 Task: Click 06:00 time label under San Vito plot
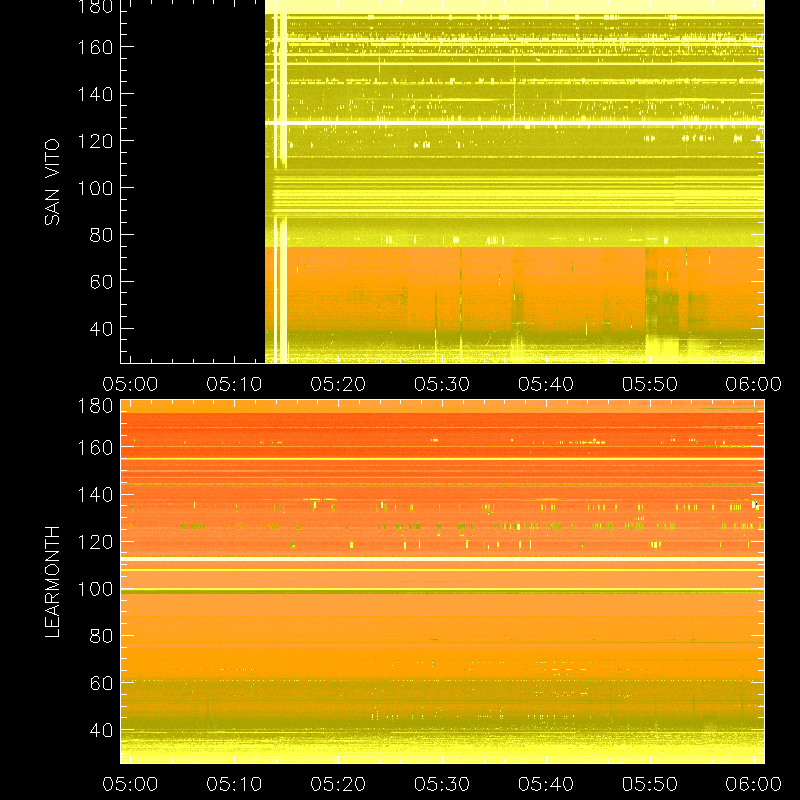point(754,384)
